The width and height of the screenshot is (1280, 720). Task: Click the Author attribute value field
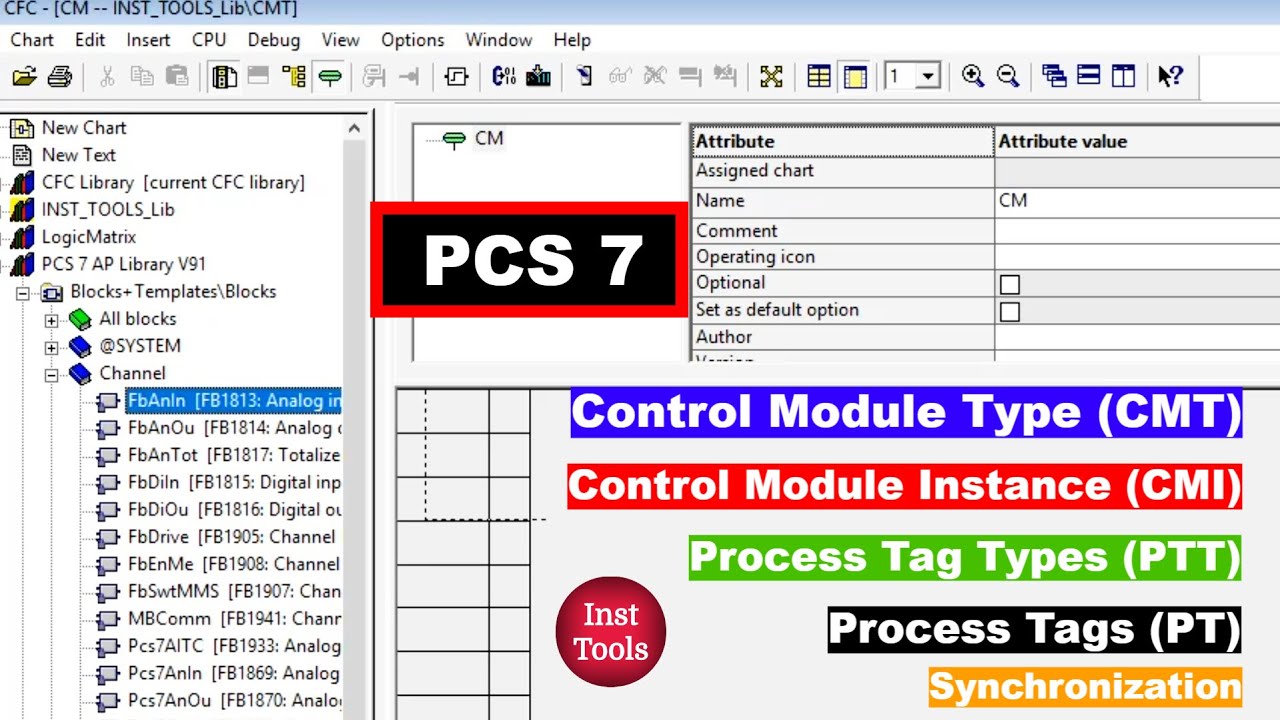pos(1137,338)
